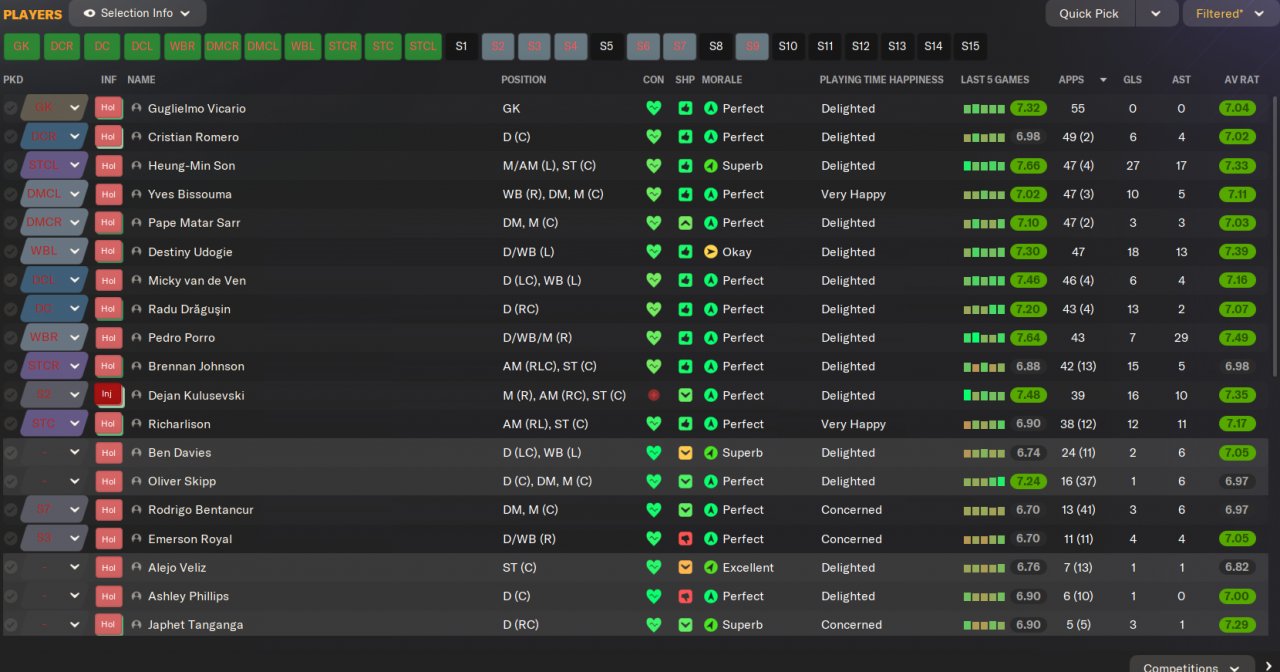Click Kulusevski's green match sharpness icon
The height and width of the screenshot is (672, 1280).
[x=685, y=395]
